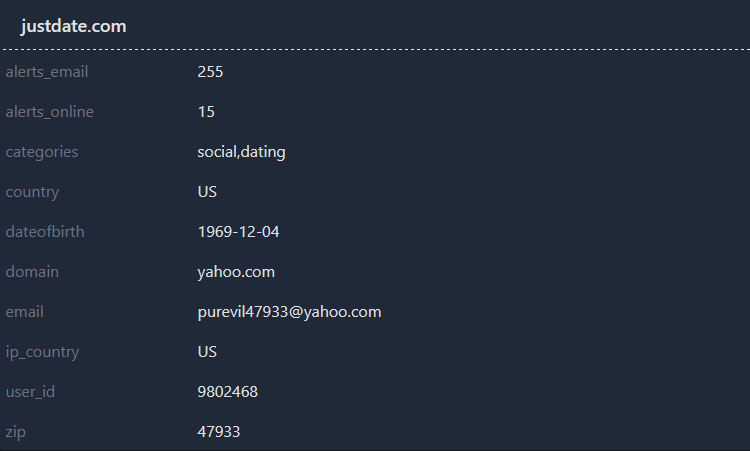Image resolution: width=750 pixels, height=451 pixels.
Task: Click the date 1969-12-04
Action: point(239,232)
